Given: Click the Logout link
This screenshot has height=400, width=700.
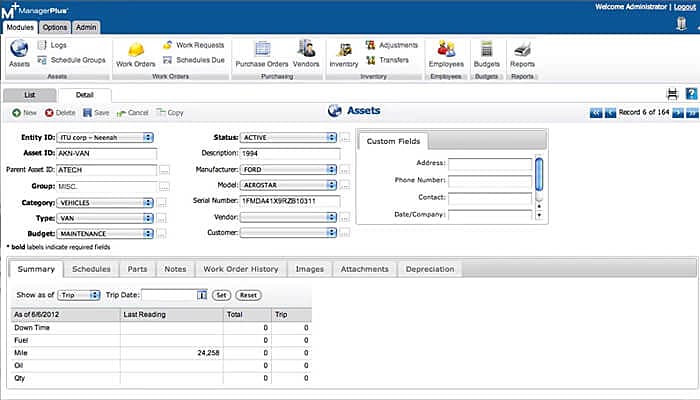Looking at the screenshot, I should [x=684, y=7].
